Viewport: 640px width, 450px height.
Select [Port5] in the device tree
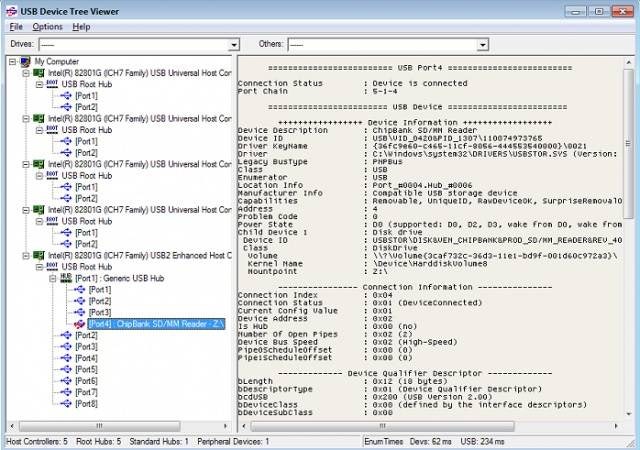(87, 370)
